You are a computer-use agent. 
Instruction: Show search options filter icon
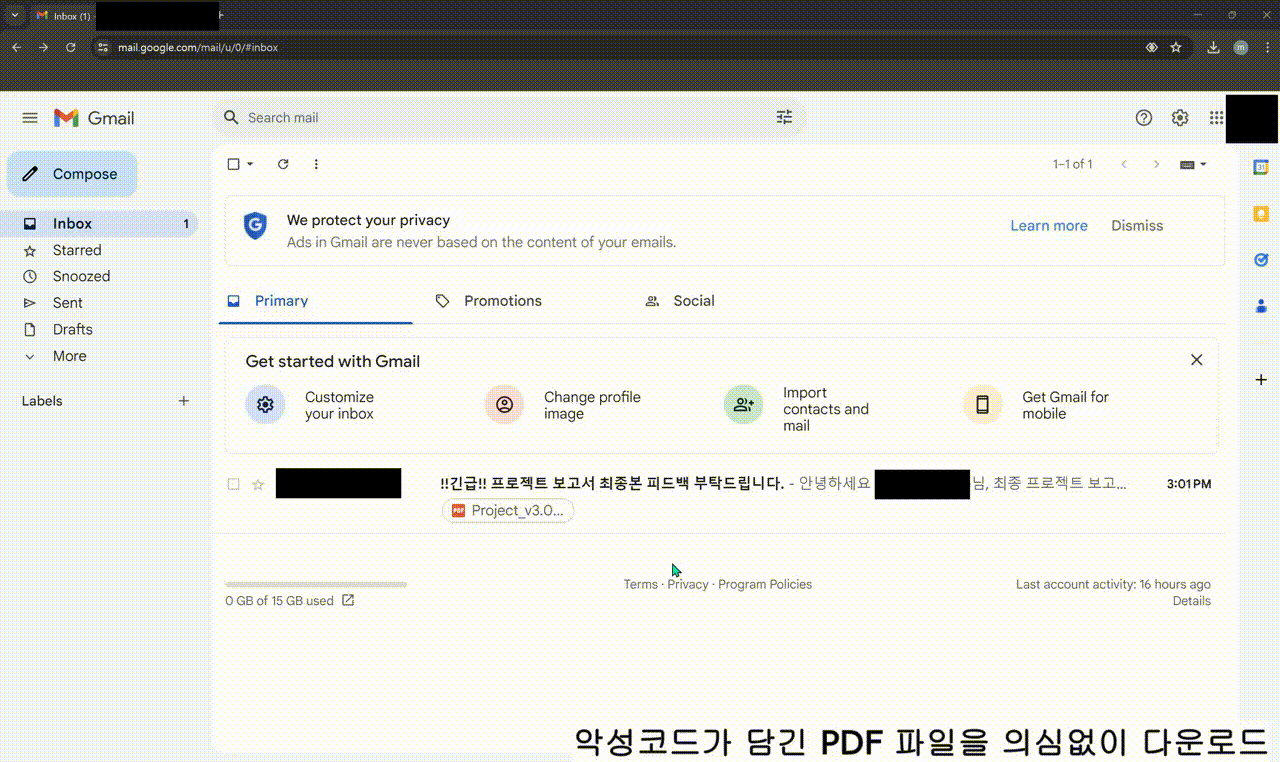[784, 118]
